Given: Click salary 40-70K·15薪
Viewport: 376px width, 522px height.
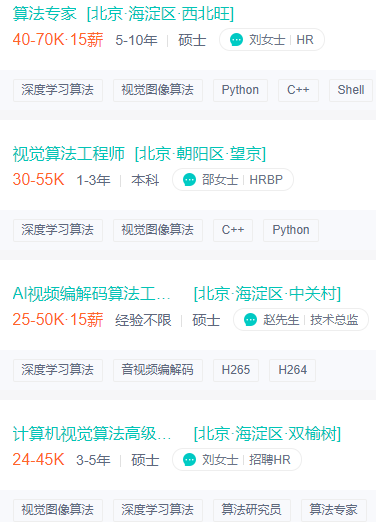Looking at the screenshot, I should coord(58,40).
